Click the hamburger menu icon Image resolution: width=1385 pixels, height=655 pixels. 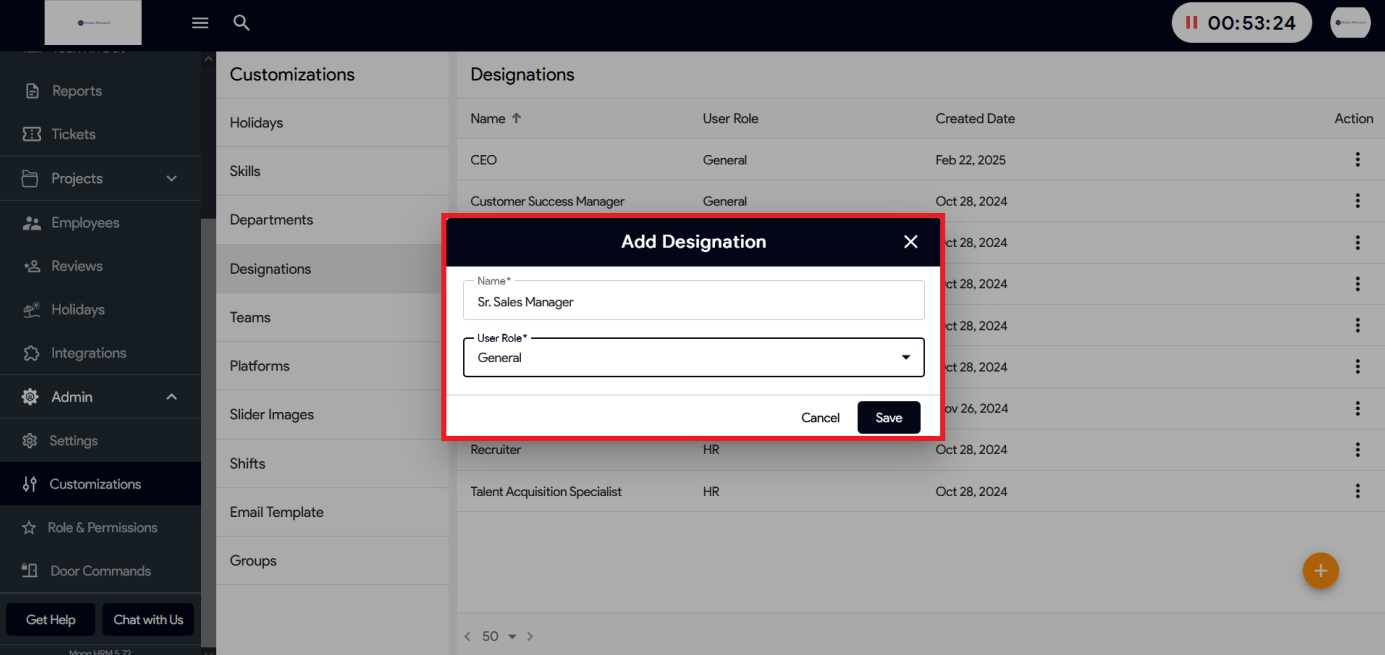point(200,23)
